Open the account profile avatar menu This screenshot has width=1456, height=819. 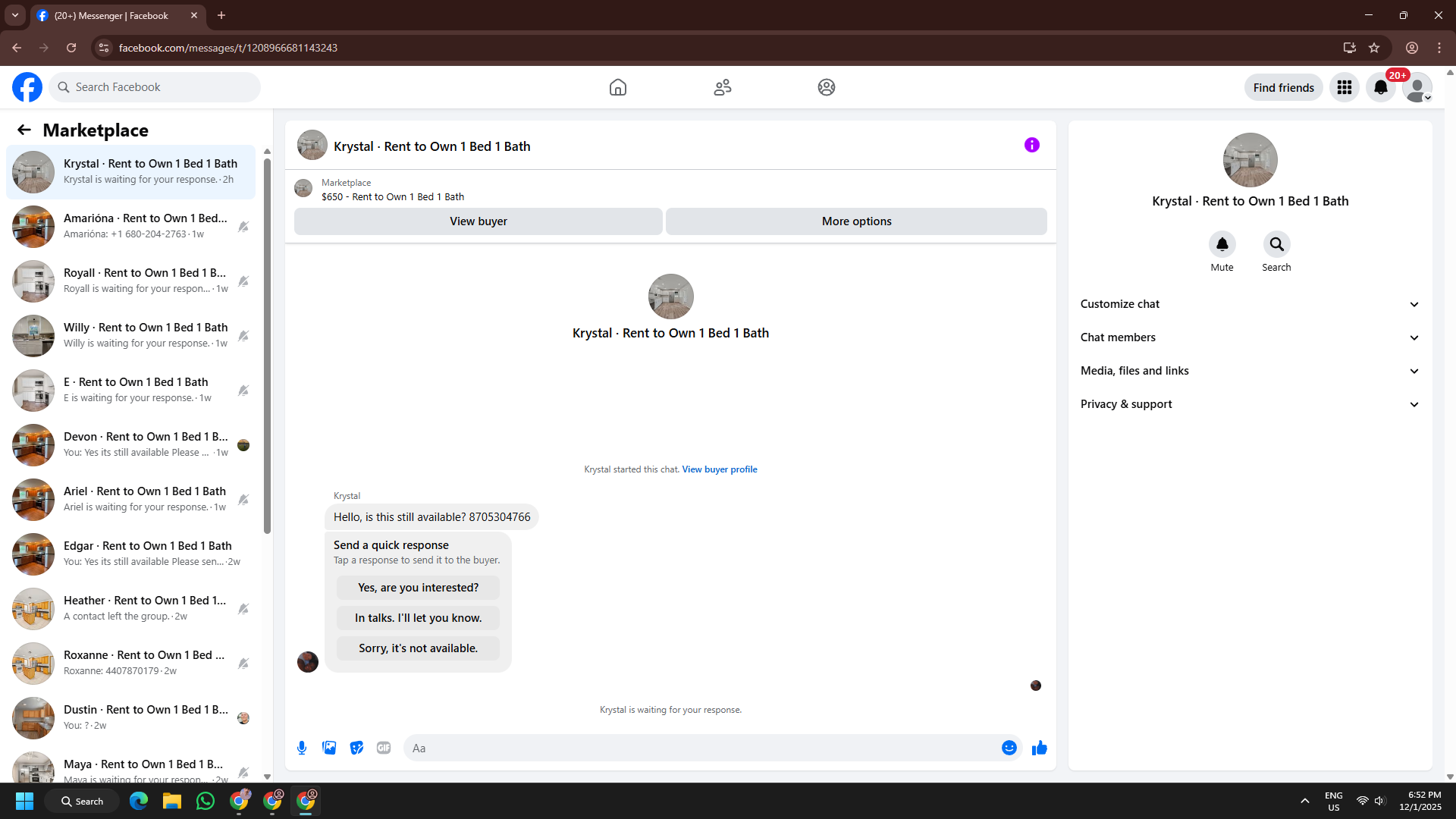(1417, 87)
